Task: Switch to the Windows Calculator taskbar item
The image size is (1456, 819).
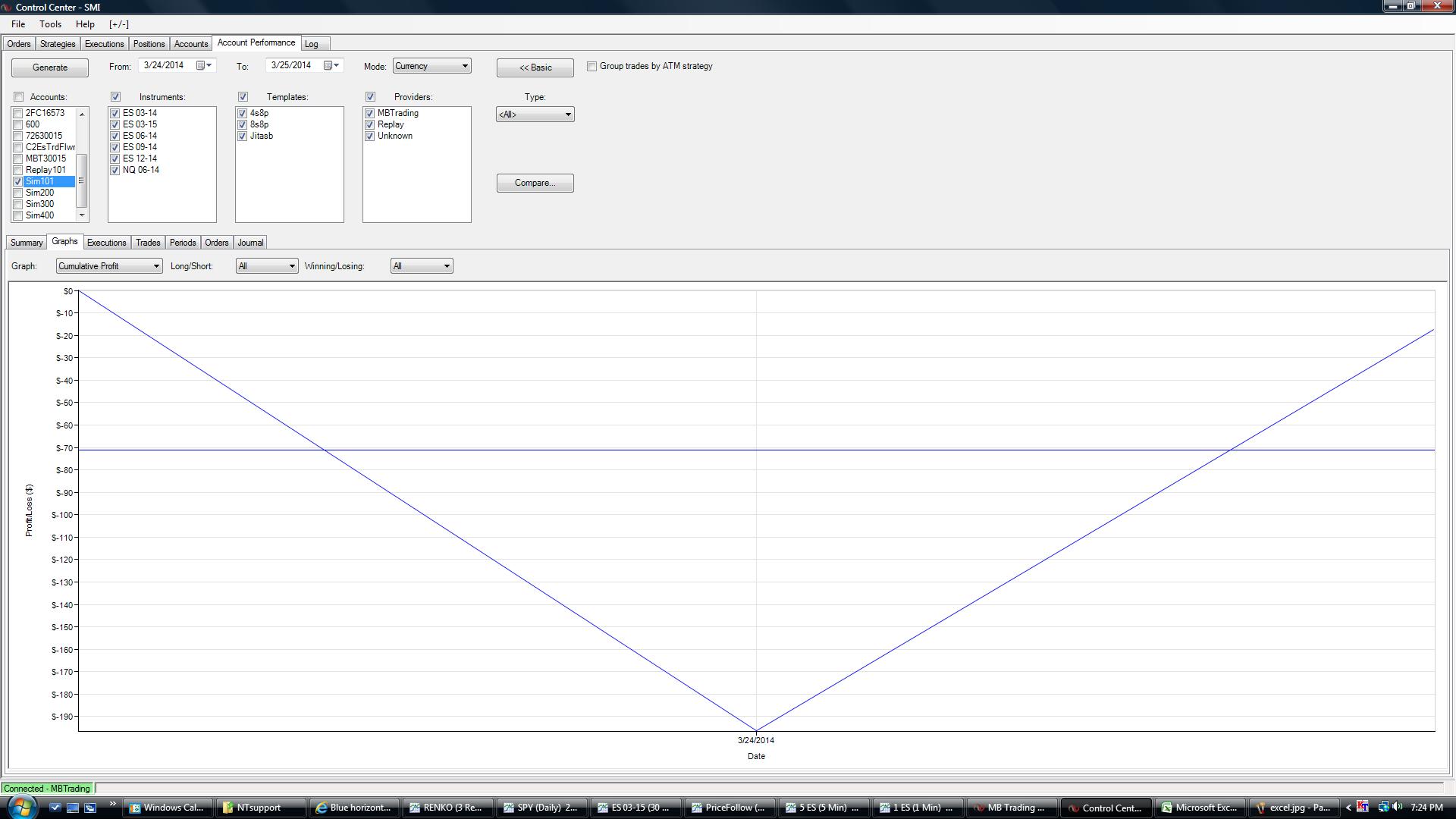Action: point(168,808)
